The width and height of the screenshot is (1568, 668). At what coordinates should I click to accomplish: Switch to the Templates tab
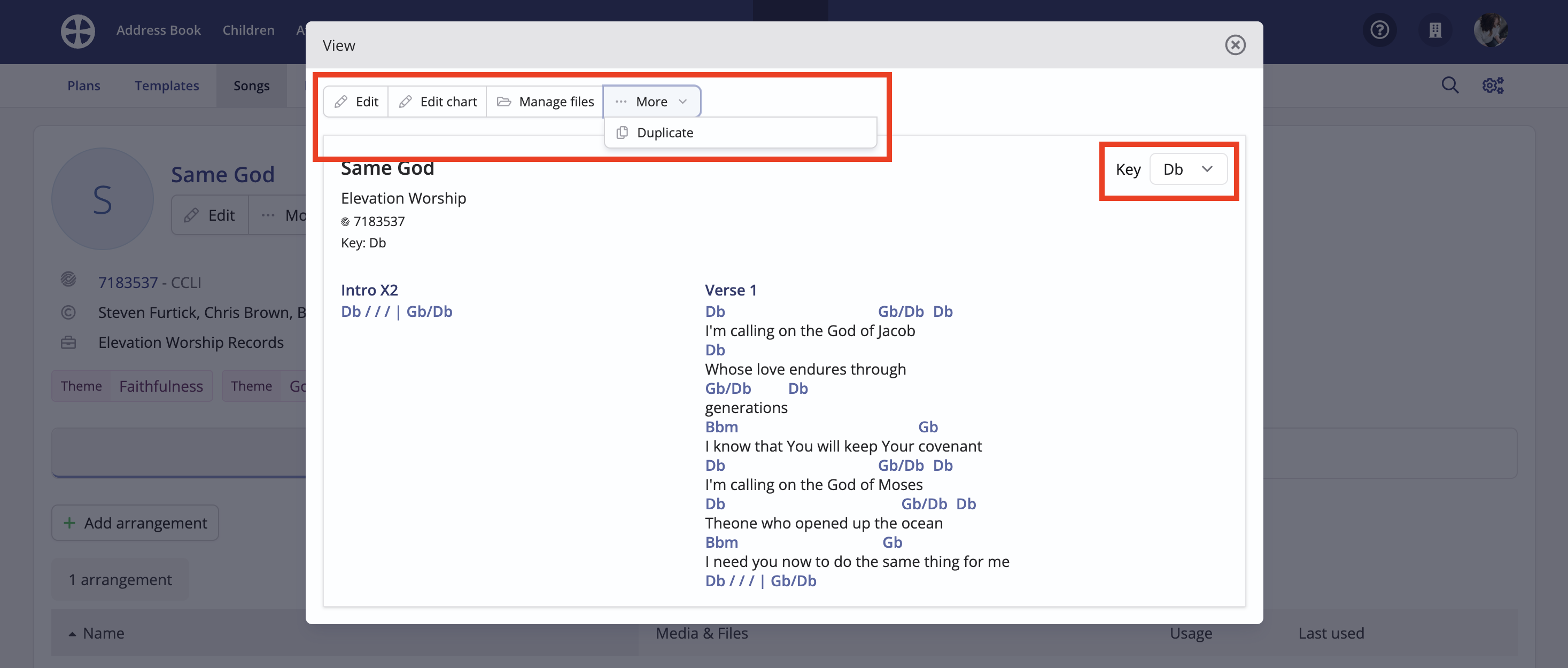[x=167, y=86]
